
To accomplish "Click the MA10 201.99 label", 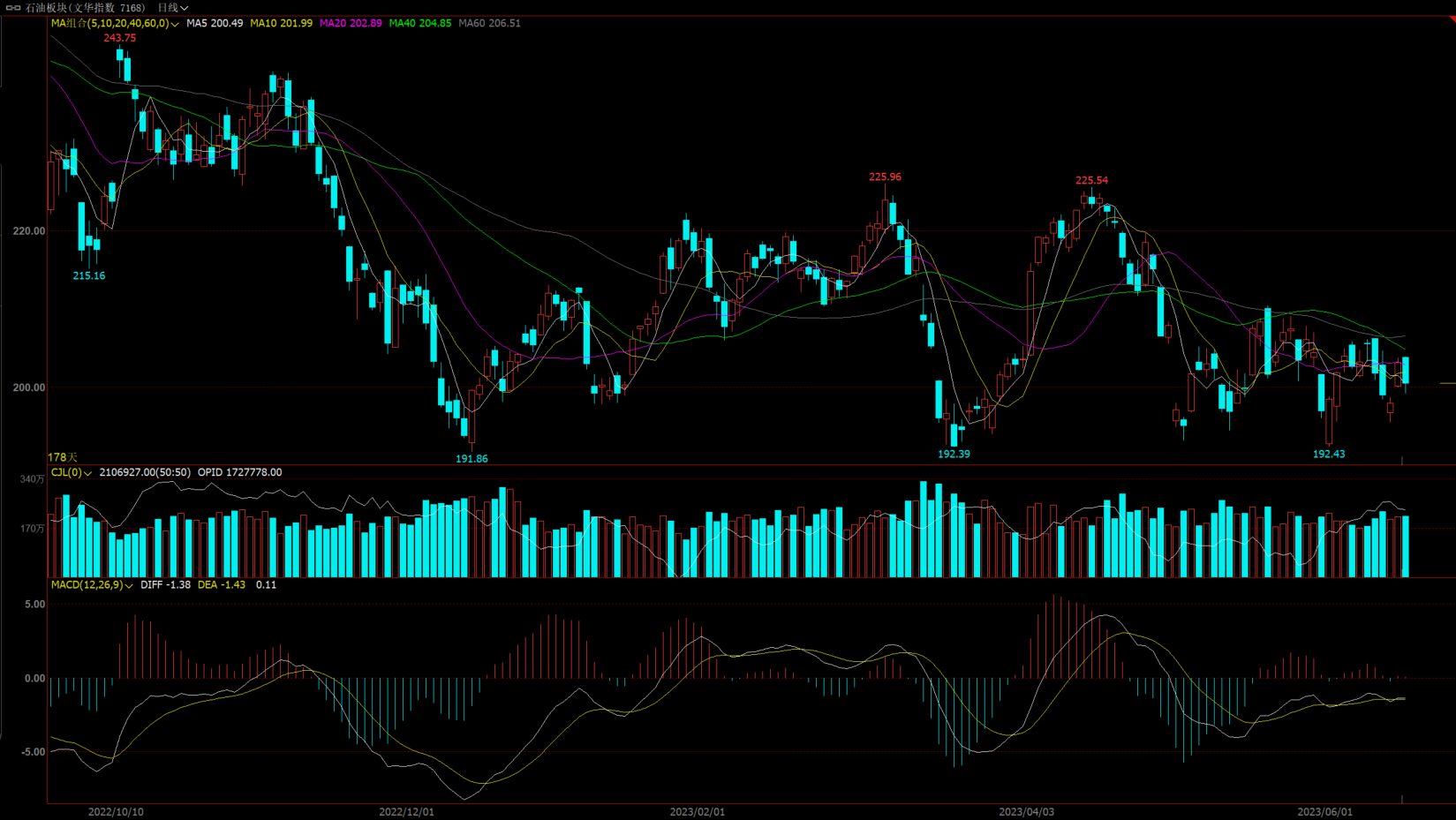I will tap(281, 24).
